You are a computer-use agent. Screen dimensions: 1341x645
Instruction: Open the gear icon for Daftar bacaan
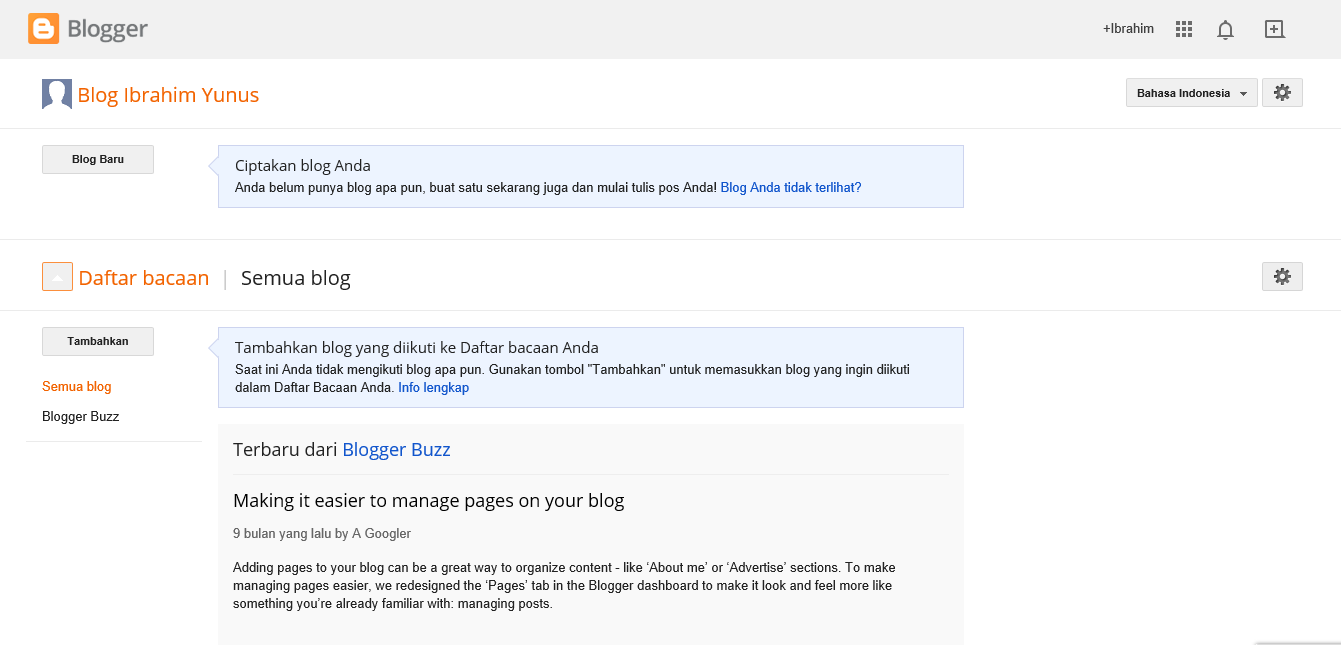1281,276
